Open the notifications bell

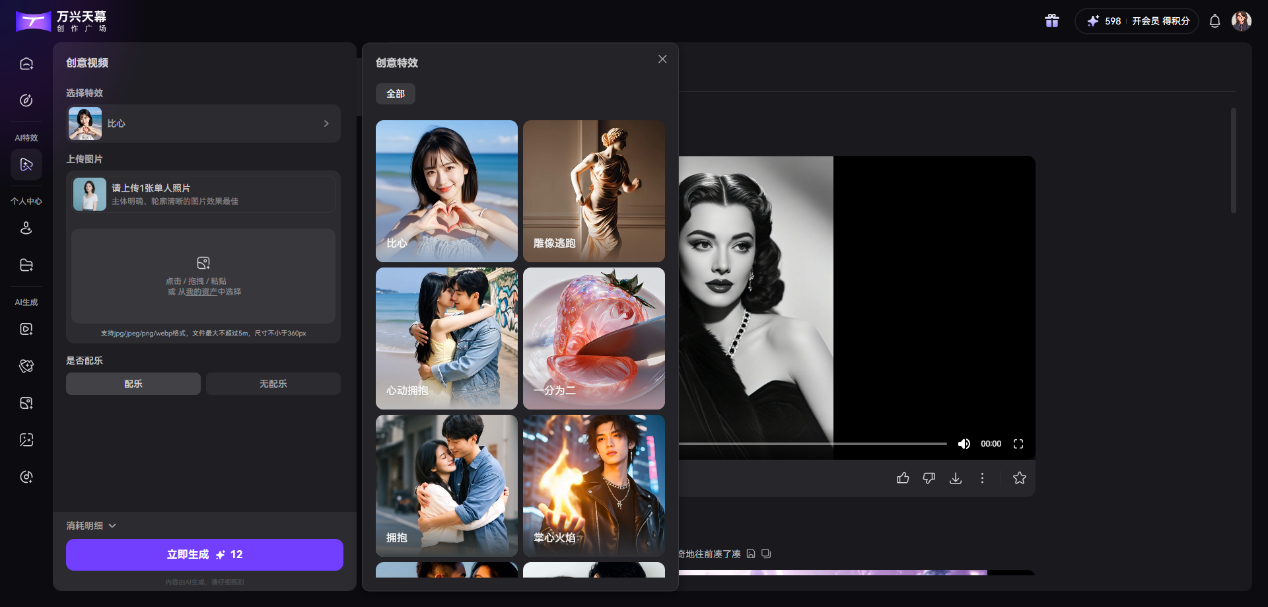click(1215, 21)
